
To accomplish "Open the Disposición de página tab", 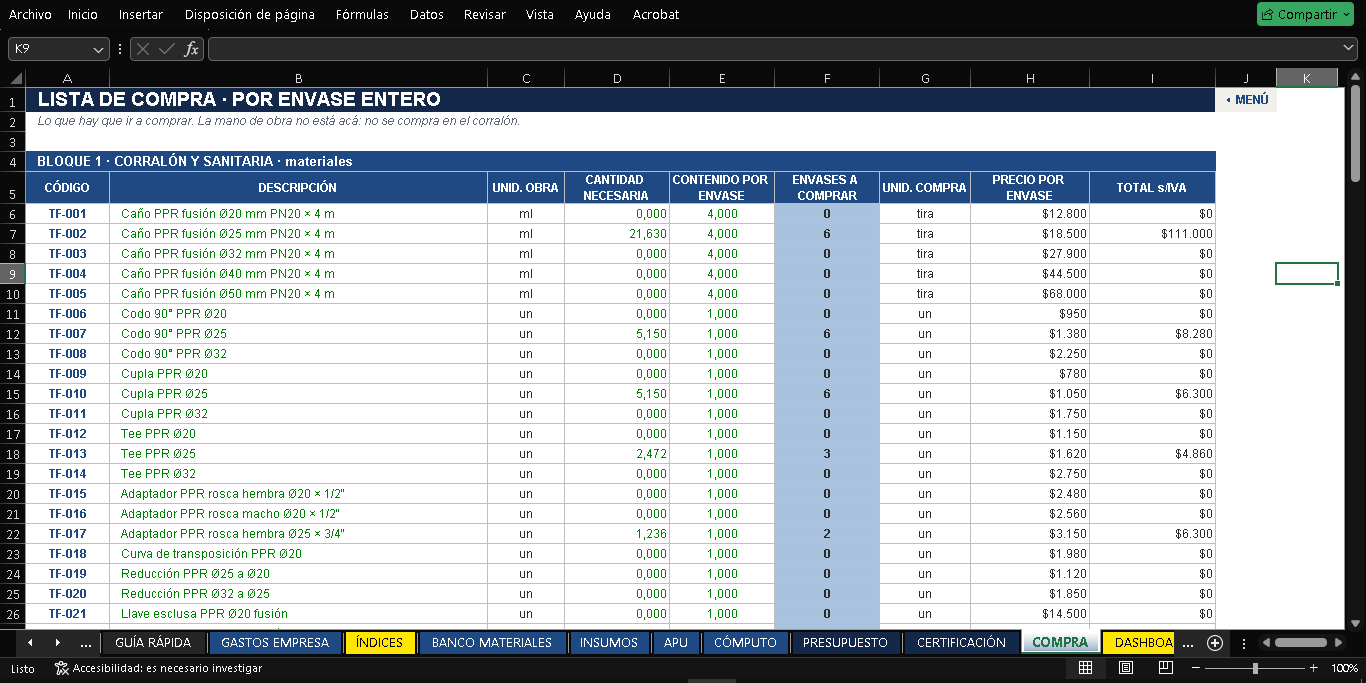I will pos(250,14).
